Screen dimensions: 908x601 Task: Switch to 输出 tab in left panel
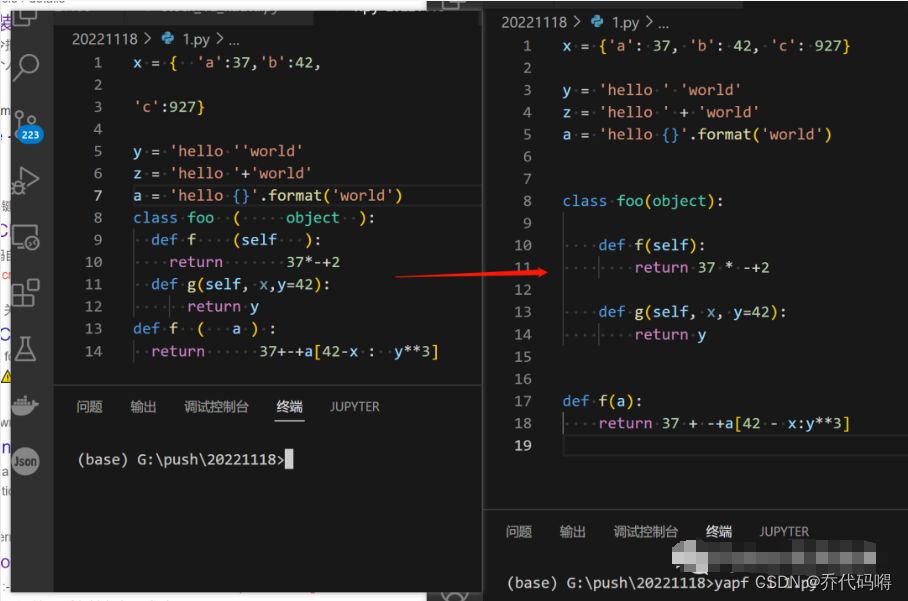coord(144,406)
